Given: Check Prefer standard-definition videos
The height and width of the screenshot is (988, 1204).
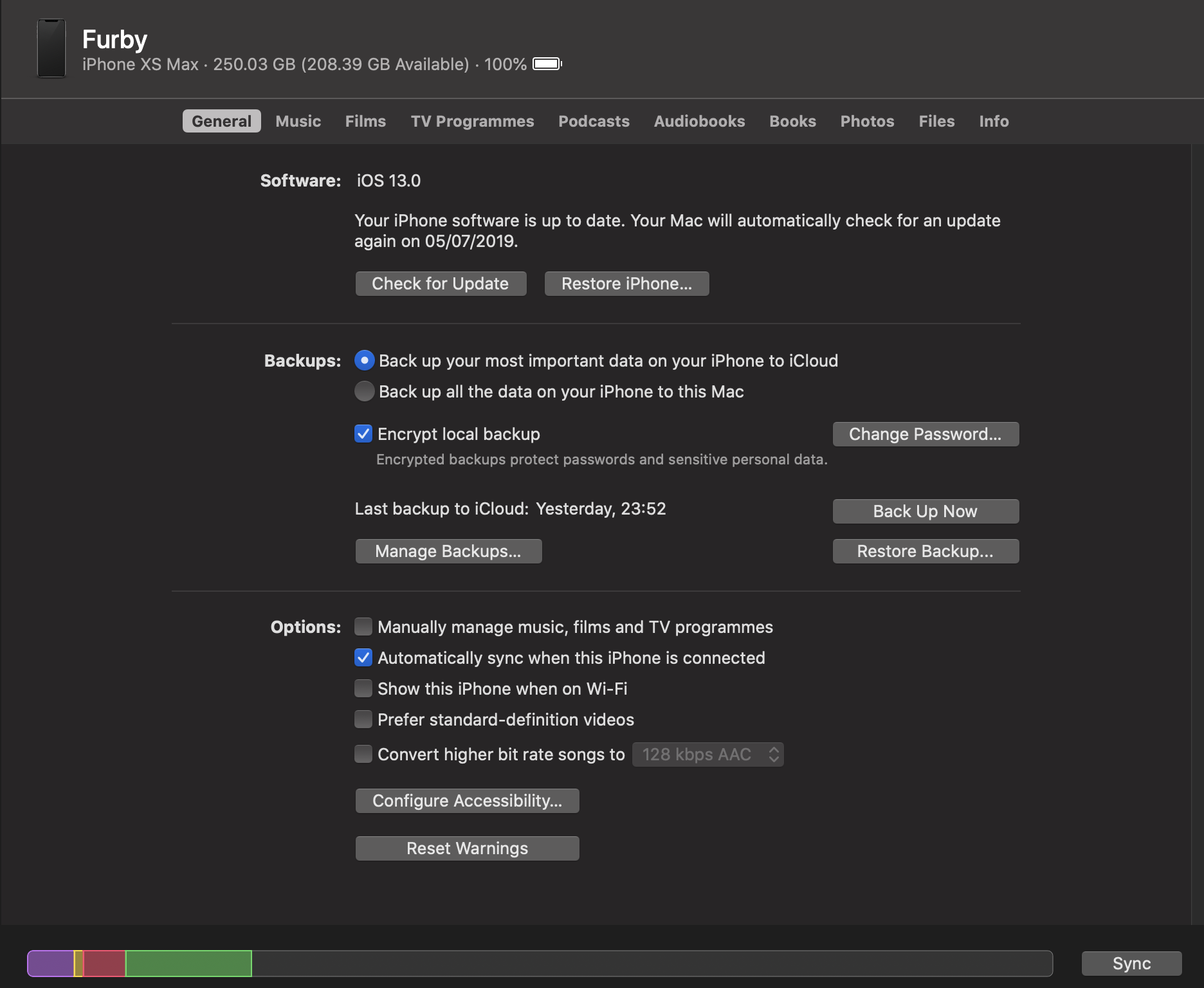Looking at the screenshot, I should click(363, 719).
